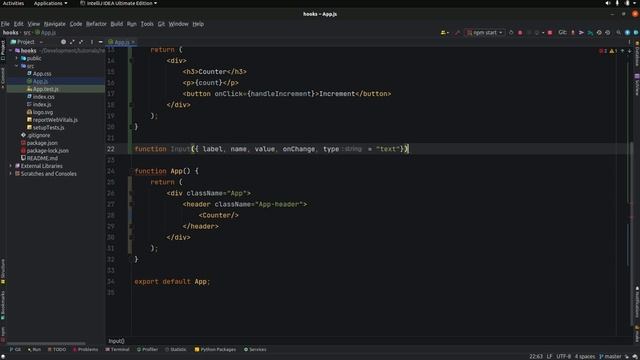Select package.json in project tree
Viewport: 640px width, 360px height.
[42, 143]
